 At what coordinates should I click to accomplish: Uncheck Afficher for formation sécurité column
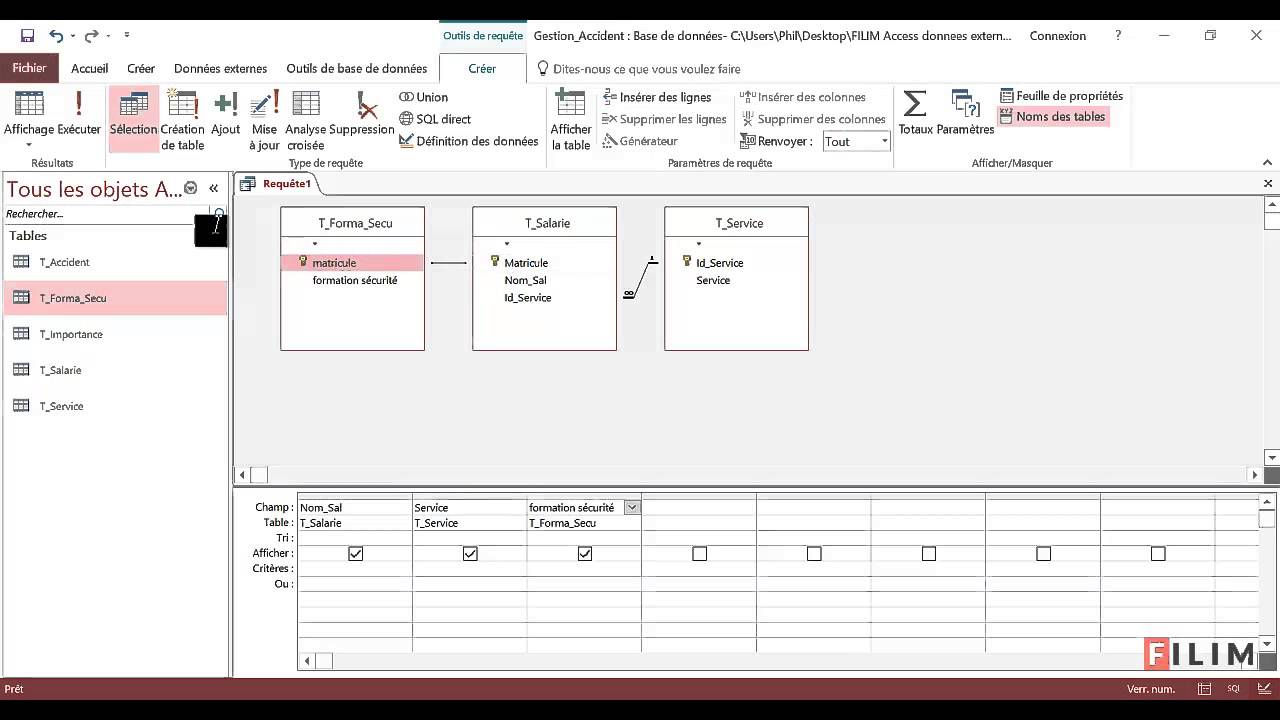(x=585, y=553)
